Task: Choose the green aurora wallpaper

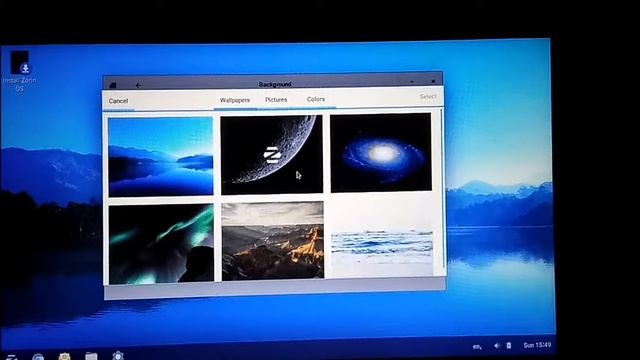Action: coord(161,244)
